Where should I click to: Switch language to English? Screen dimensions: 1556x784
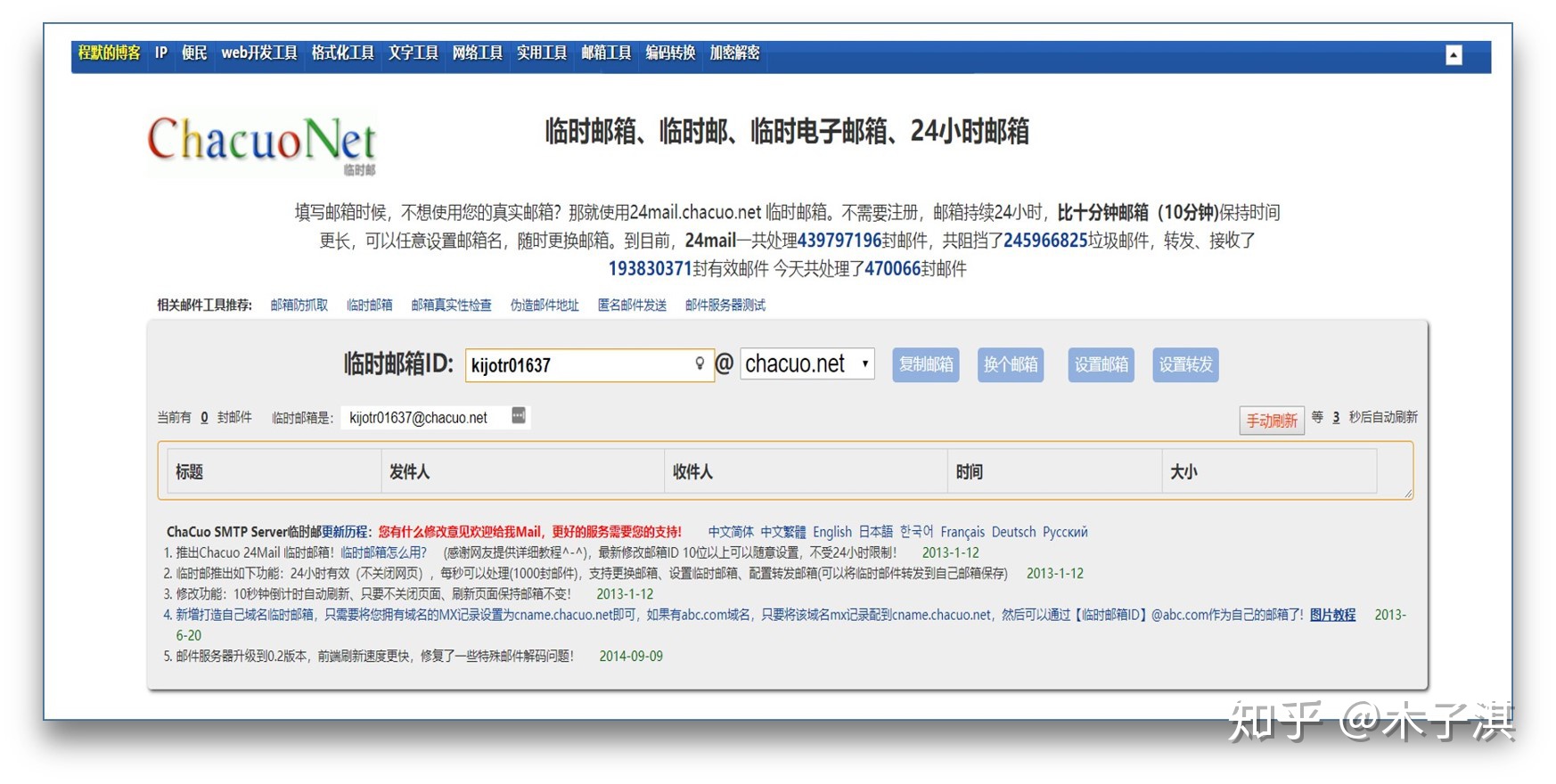click(832, 532)
